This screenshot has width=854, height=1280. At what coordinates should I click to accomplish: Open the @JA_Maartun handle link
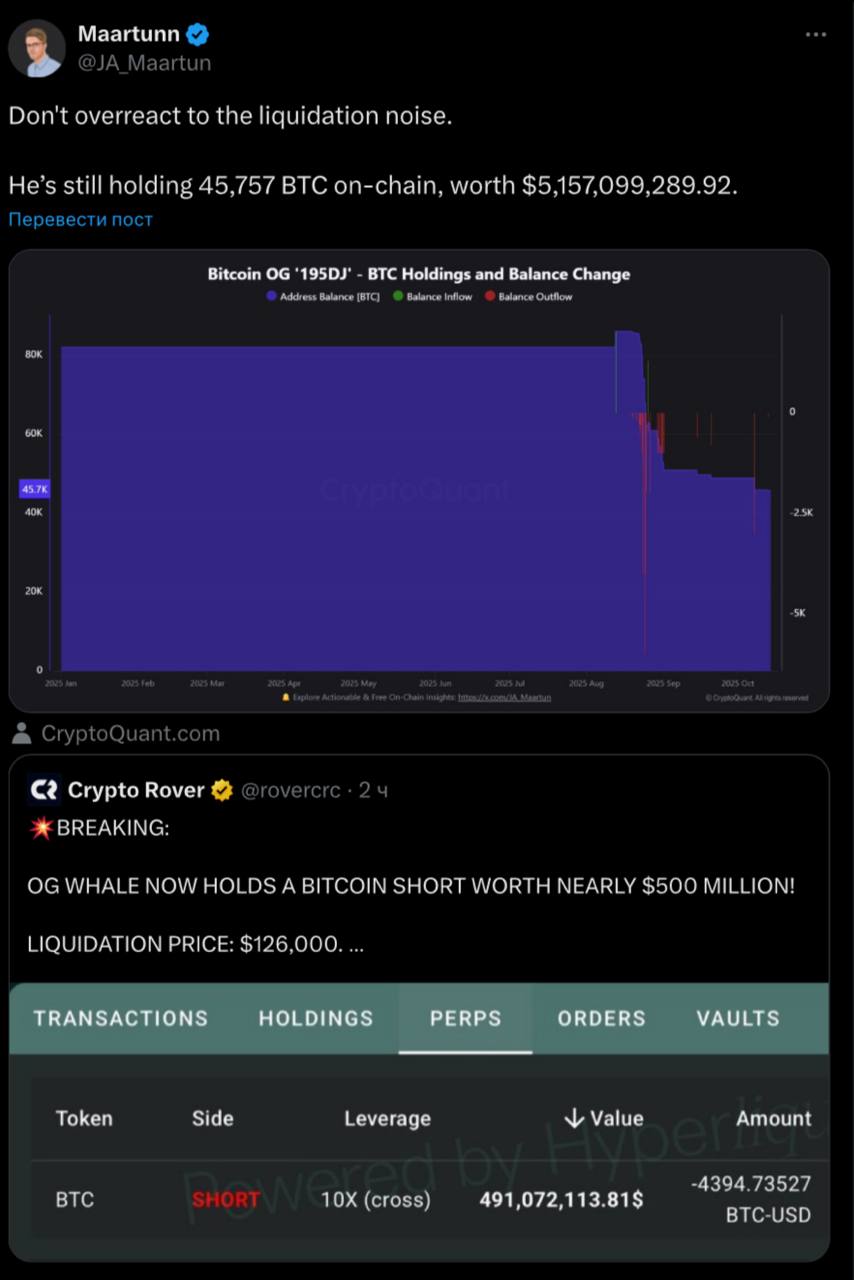click(x=144, y=63)
